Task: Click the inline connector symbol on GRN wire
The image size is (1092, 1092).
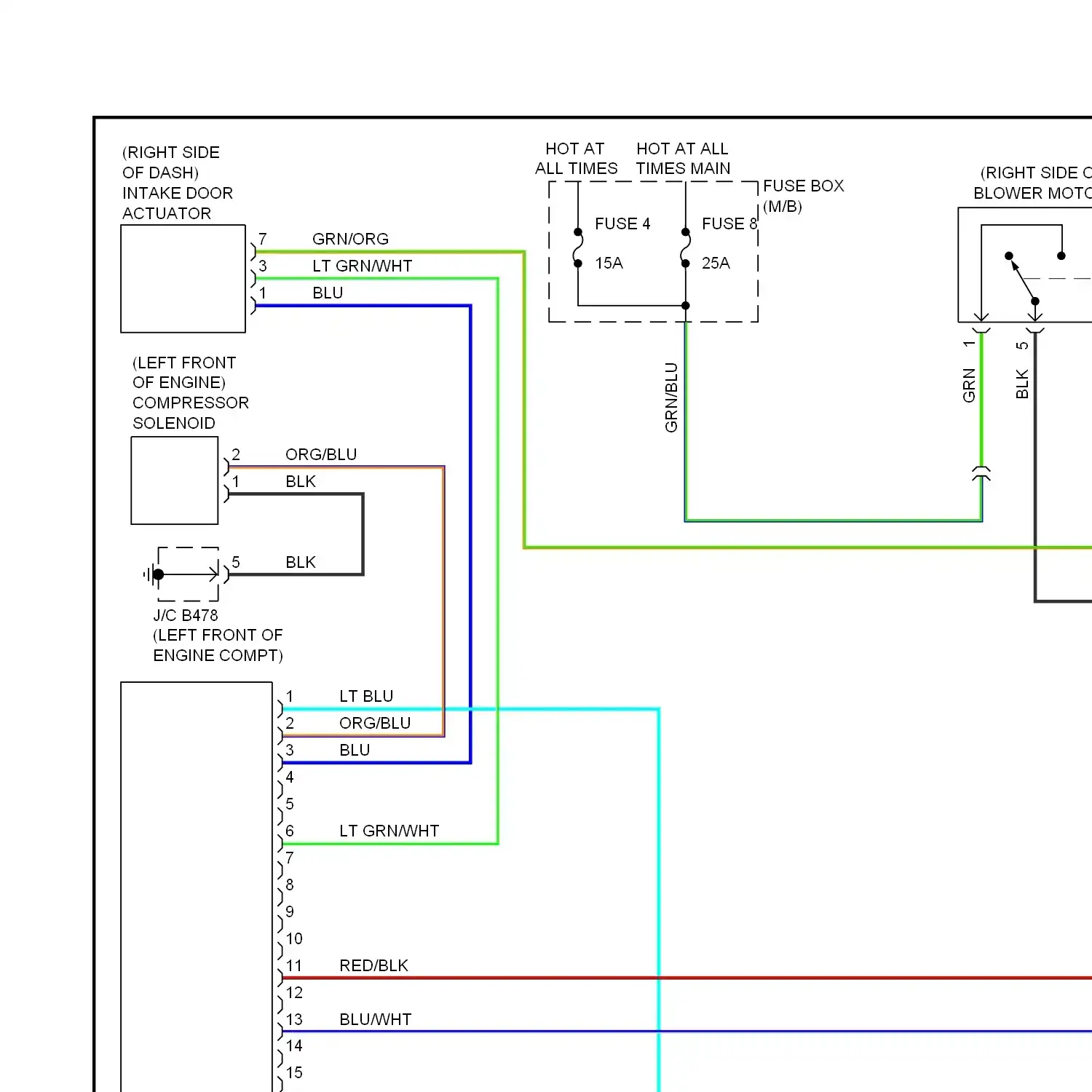Action: tap(981, 473)
